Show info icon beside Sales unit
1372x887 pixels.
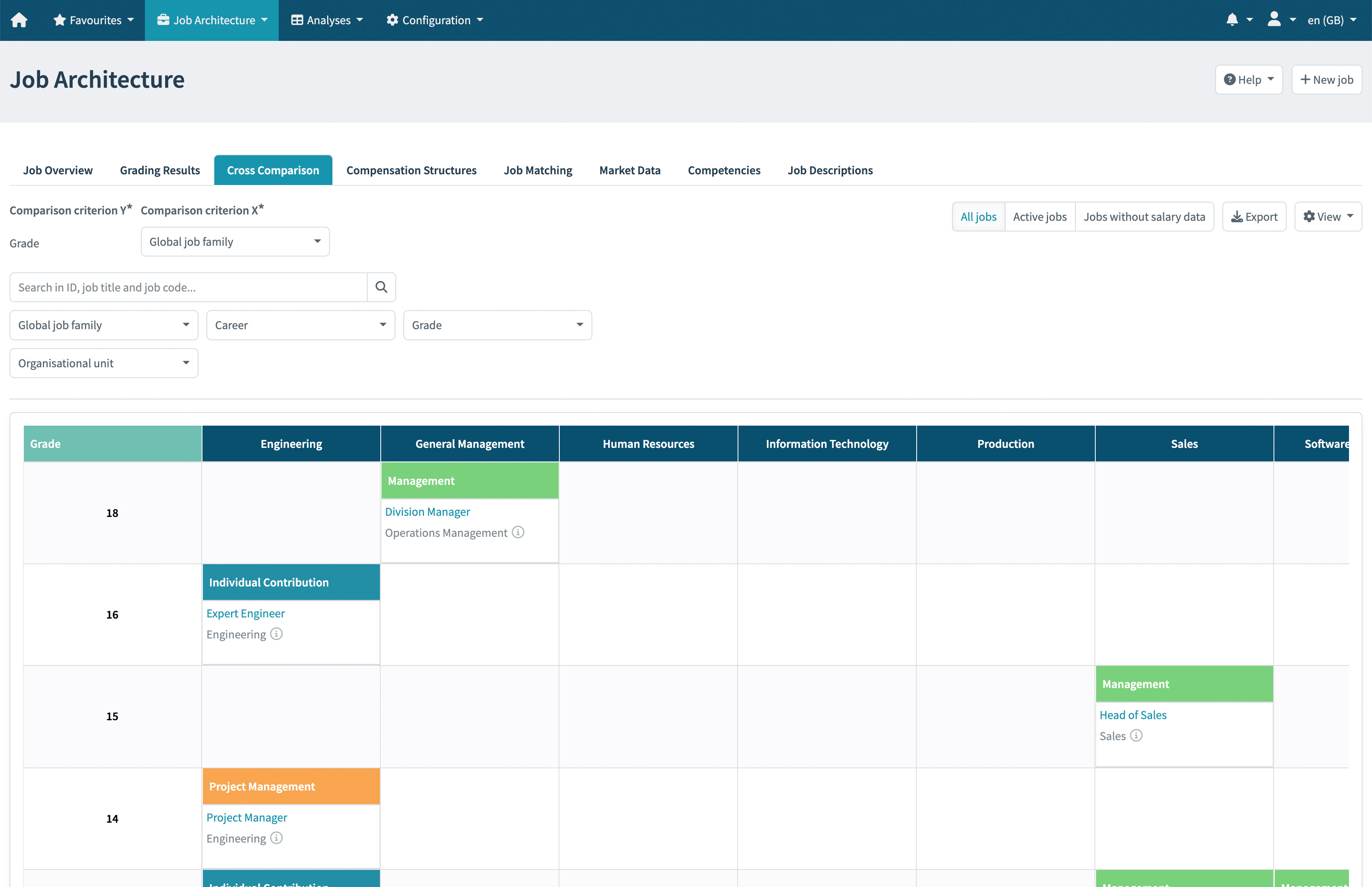[x=1136, y=735]
